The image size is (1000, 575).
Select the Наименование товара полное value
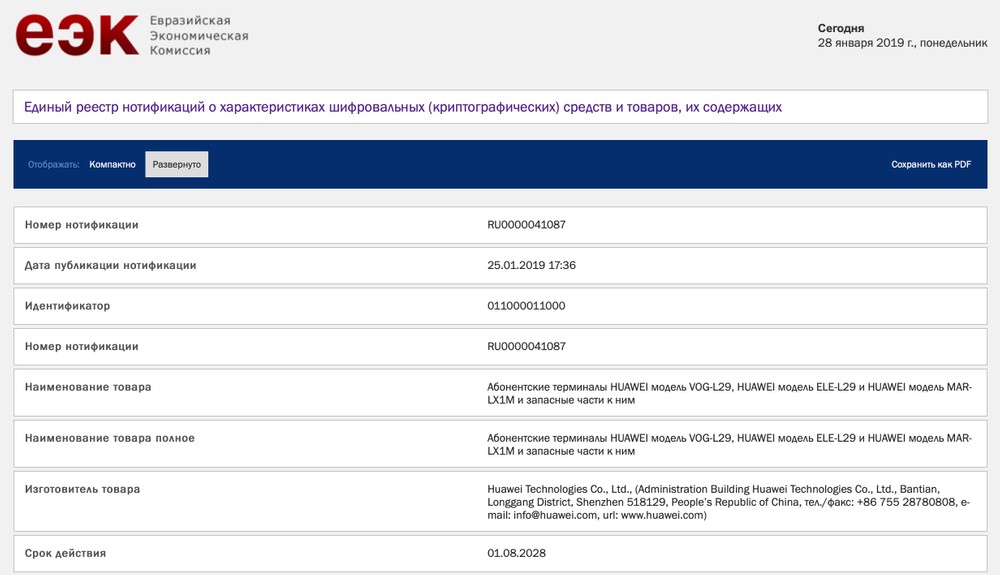tap(730, 444)
